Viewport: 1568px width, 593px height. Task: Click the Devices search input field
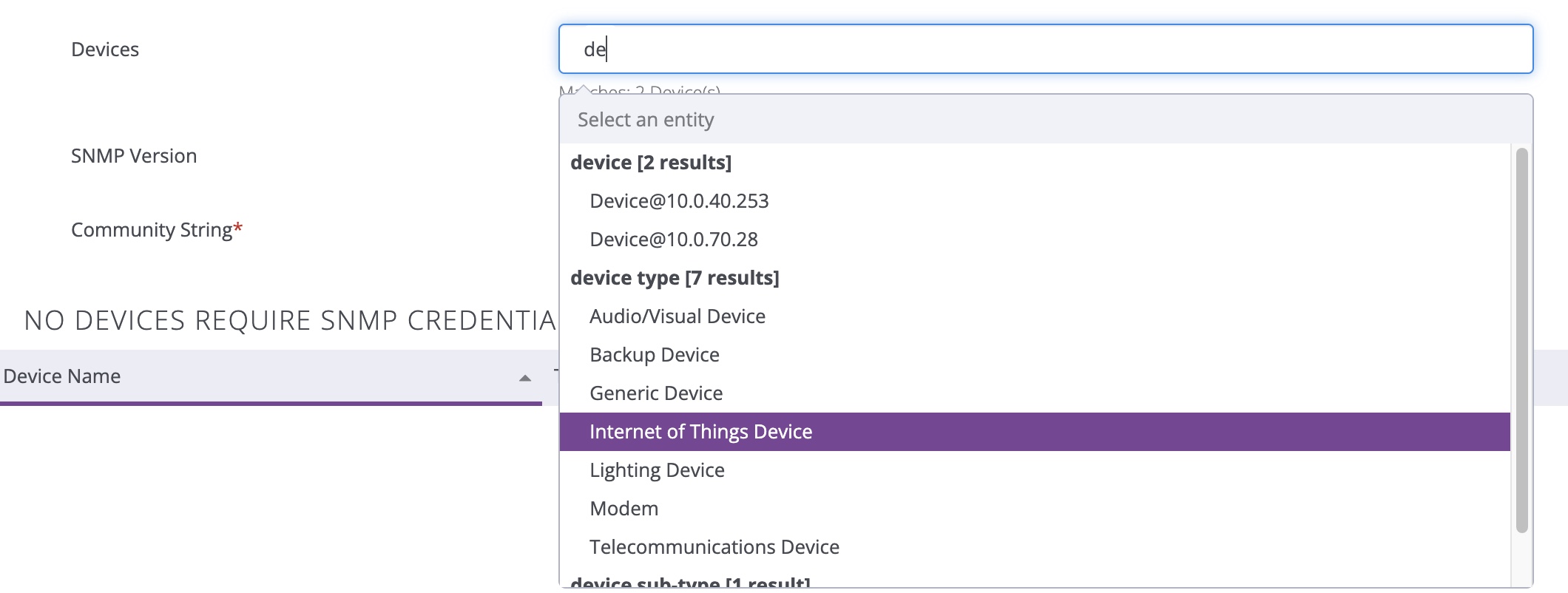tap(1044, 49)
